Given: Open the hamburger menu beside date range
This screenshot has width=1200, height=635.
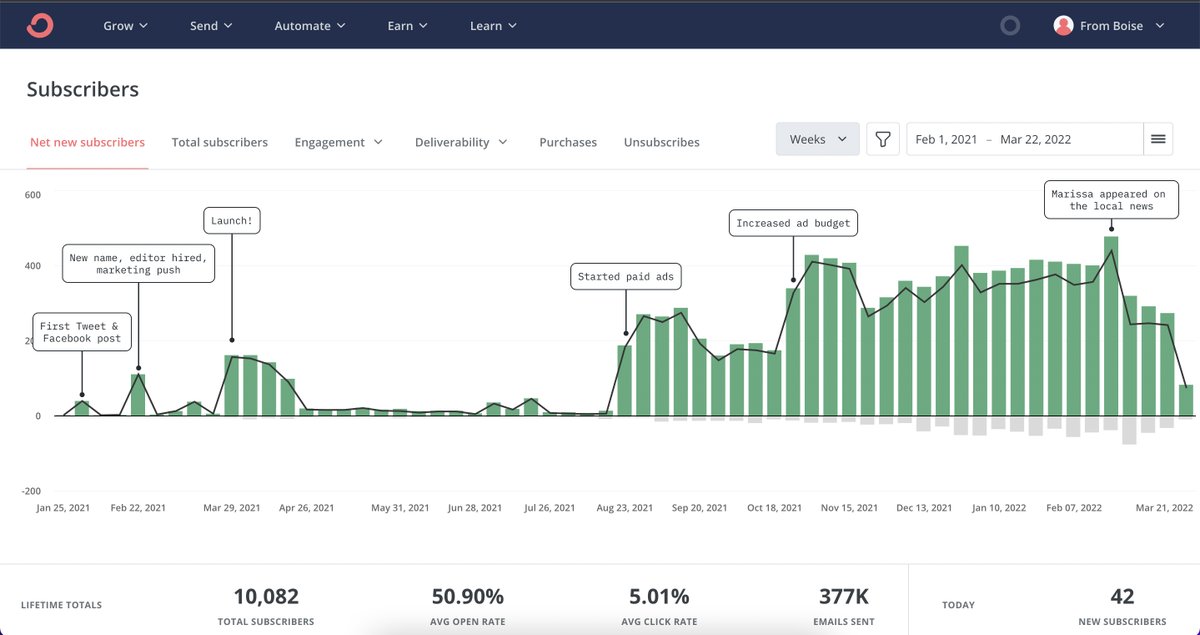Looking at the screenshot, I should point(1158,140).
